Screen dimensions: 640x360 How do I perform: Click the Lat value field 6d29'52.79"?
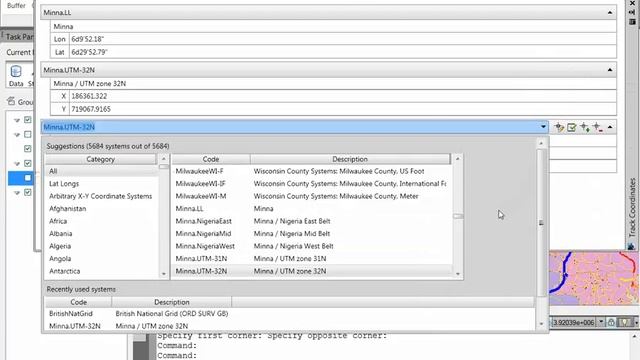(342, 52)
